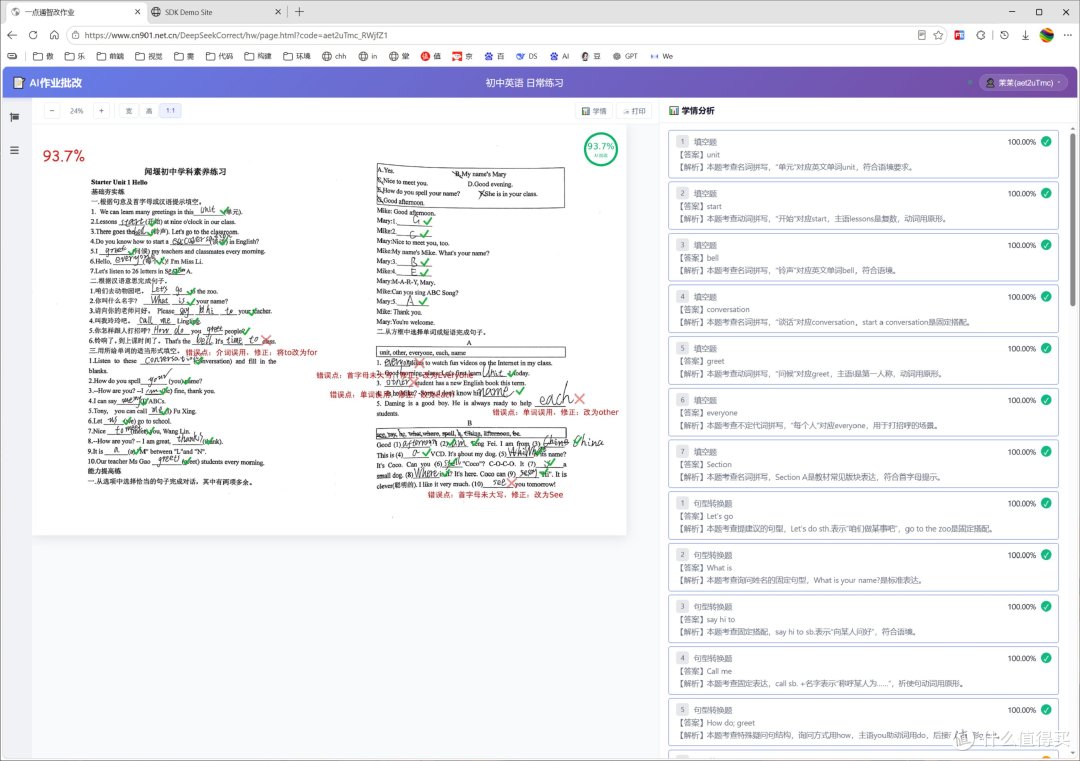Open the chh bookmark
Screen dimensions: 1080x761
[x=334, y=56]
